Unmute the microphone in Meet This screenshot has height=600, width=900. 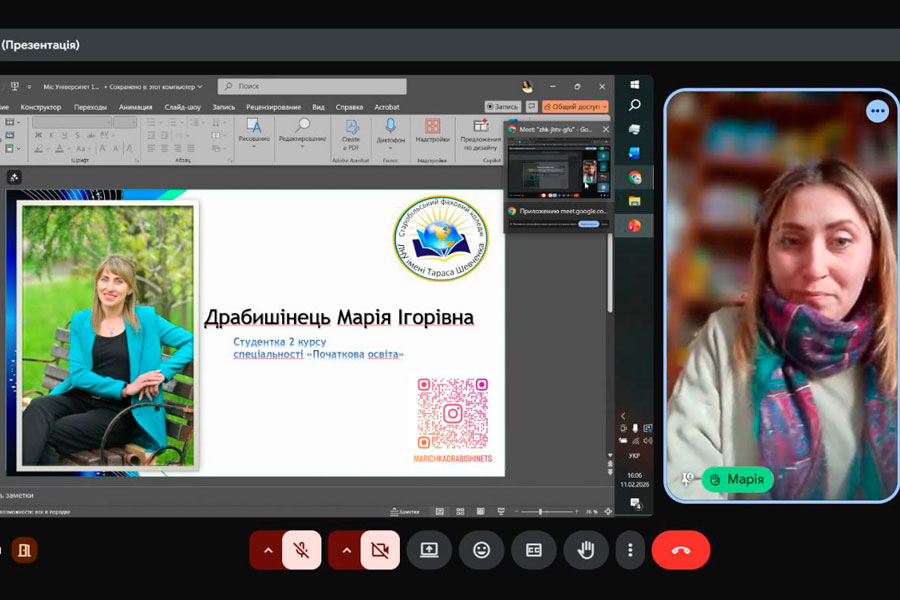[x=302, y=550]
